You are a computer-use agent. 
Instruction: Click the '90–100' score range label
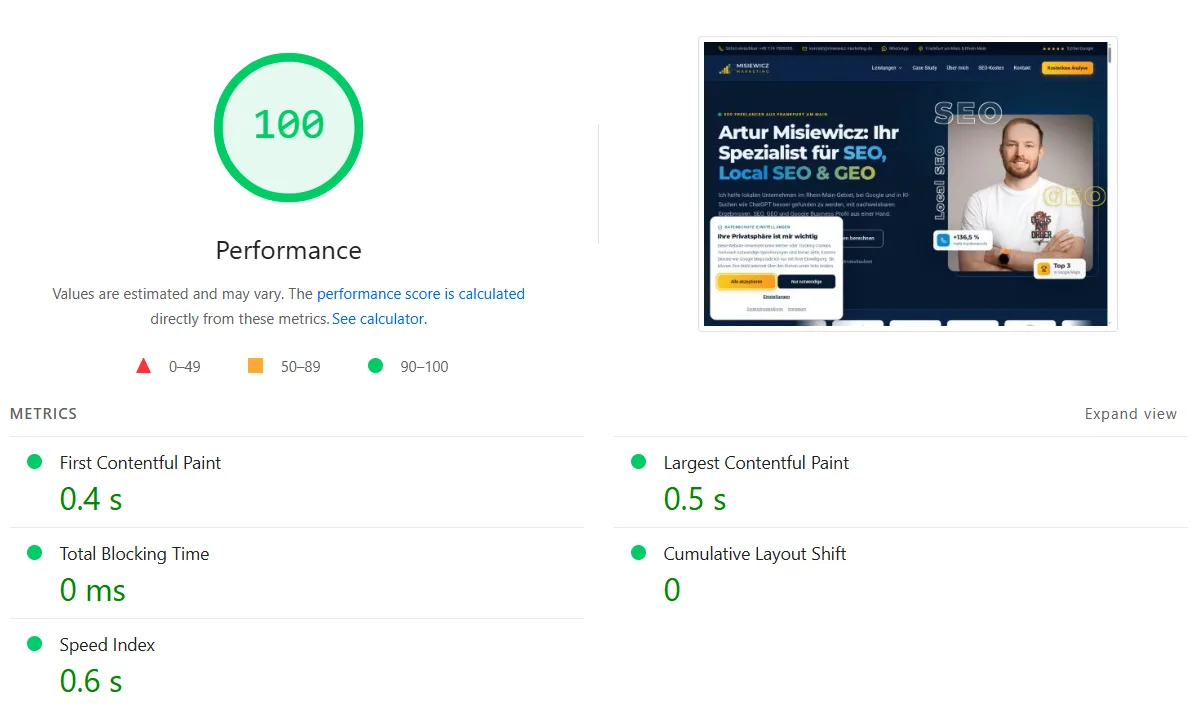(x=424, y=367)
